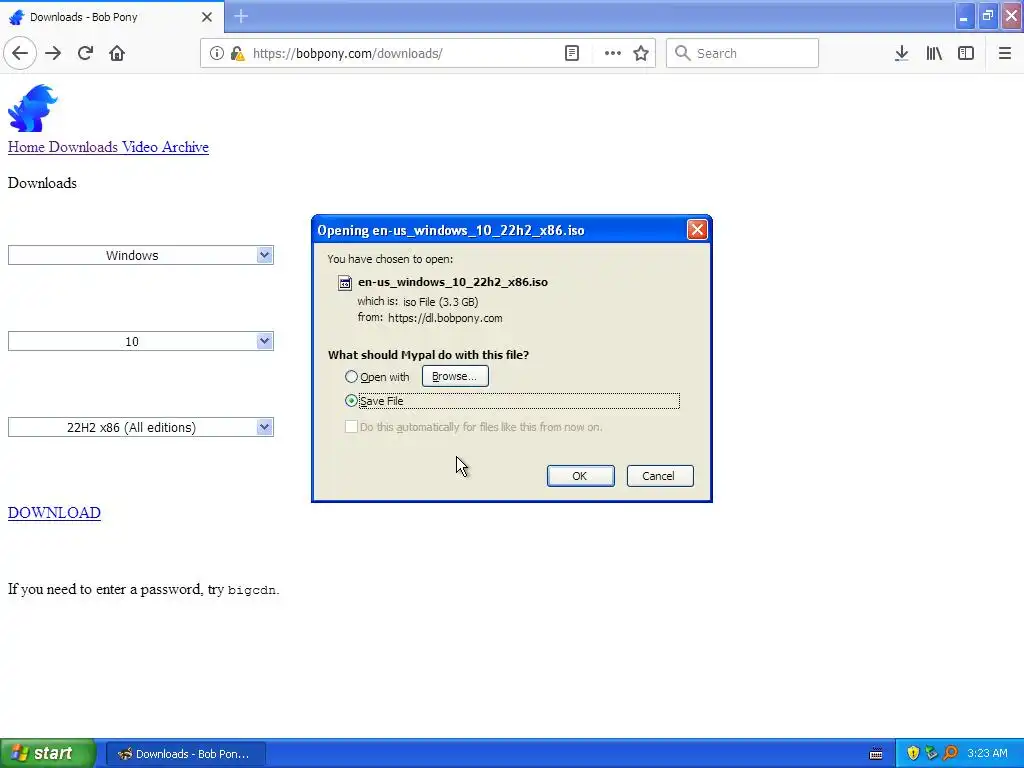Go back using the browser back arrow
The height and width of the screenshot is (768, 1024).
tap(20, 53)
